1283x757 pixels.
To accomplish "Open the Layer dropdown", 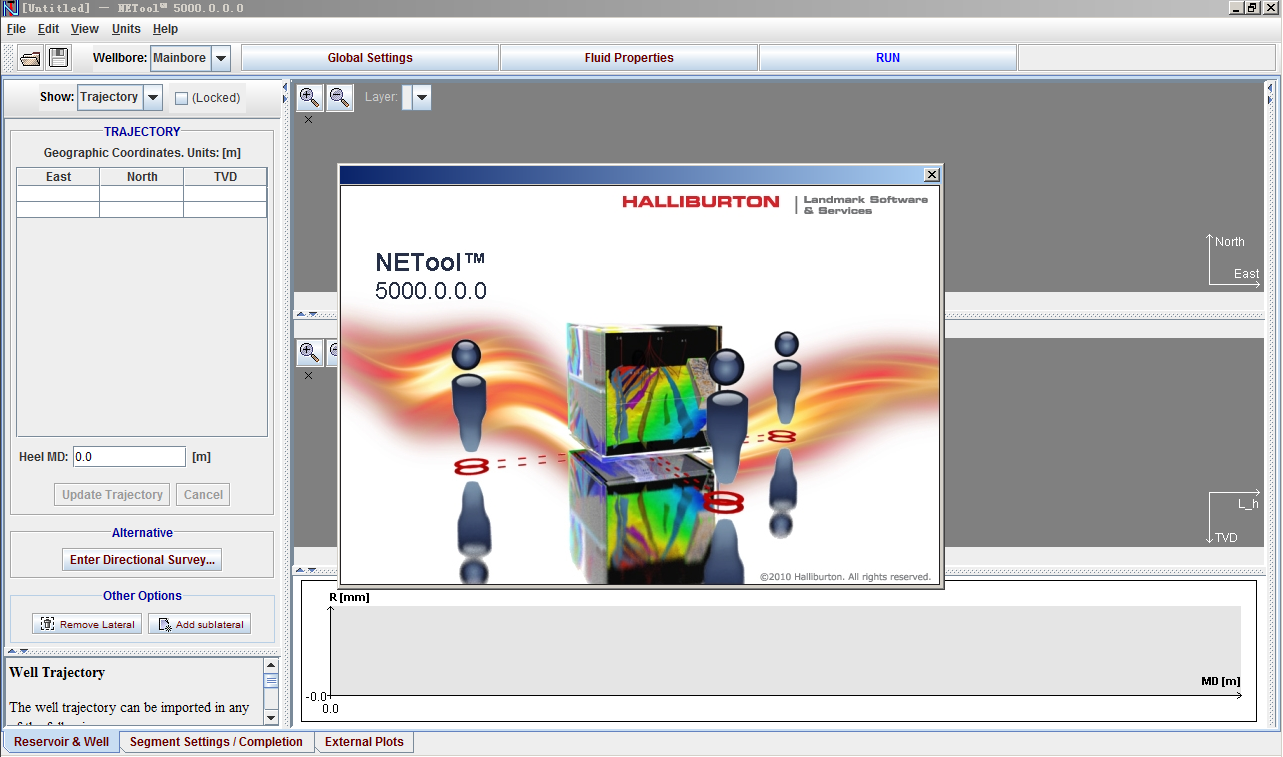I will (x=422, y=97).
